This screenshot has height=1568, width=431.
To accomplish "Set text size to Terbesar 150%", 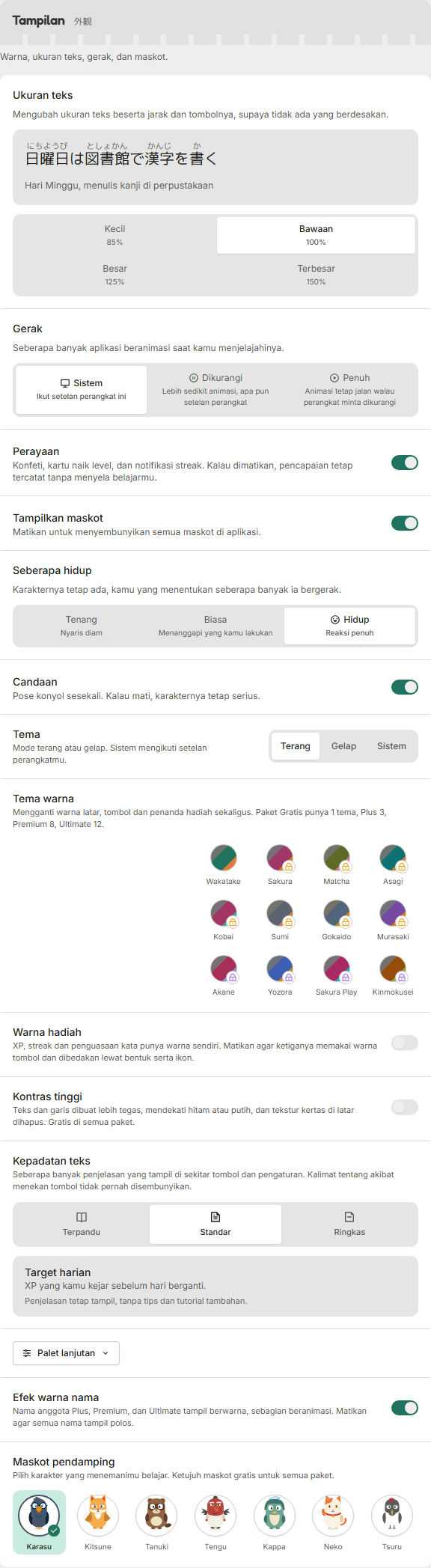I will coord(316,275).
